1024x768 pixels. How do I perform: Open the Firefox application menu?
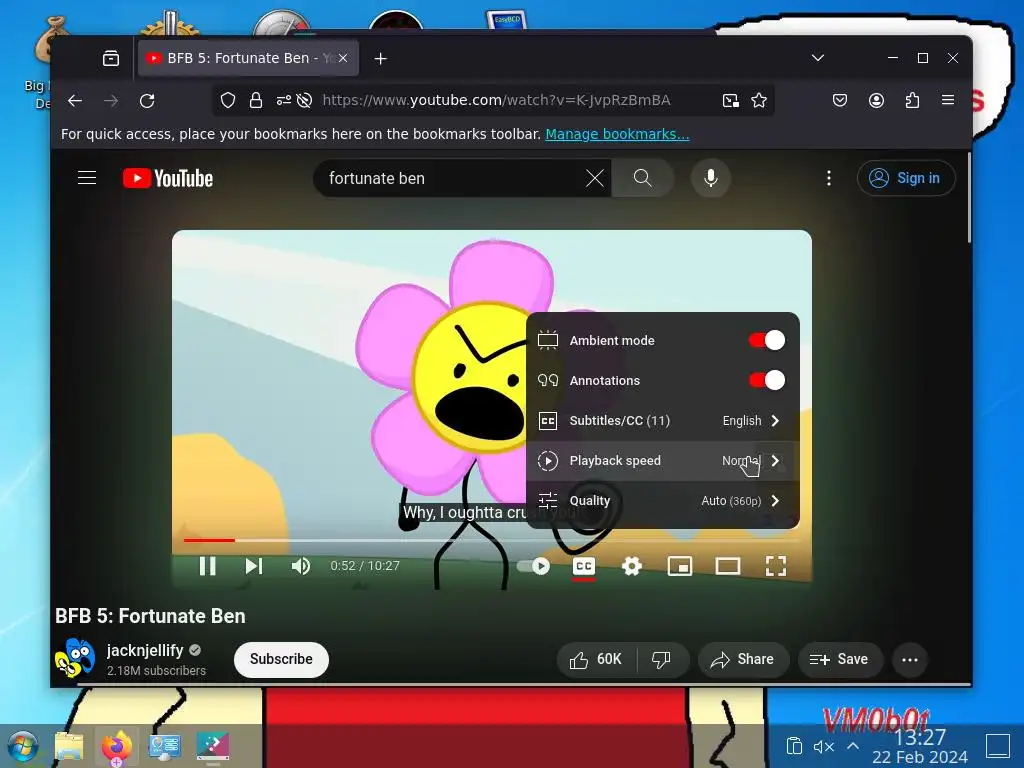pyautogui.click(x=948, y=101)
